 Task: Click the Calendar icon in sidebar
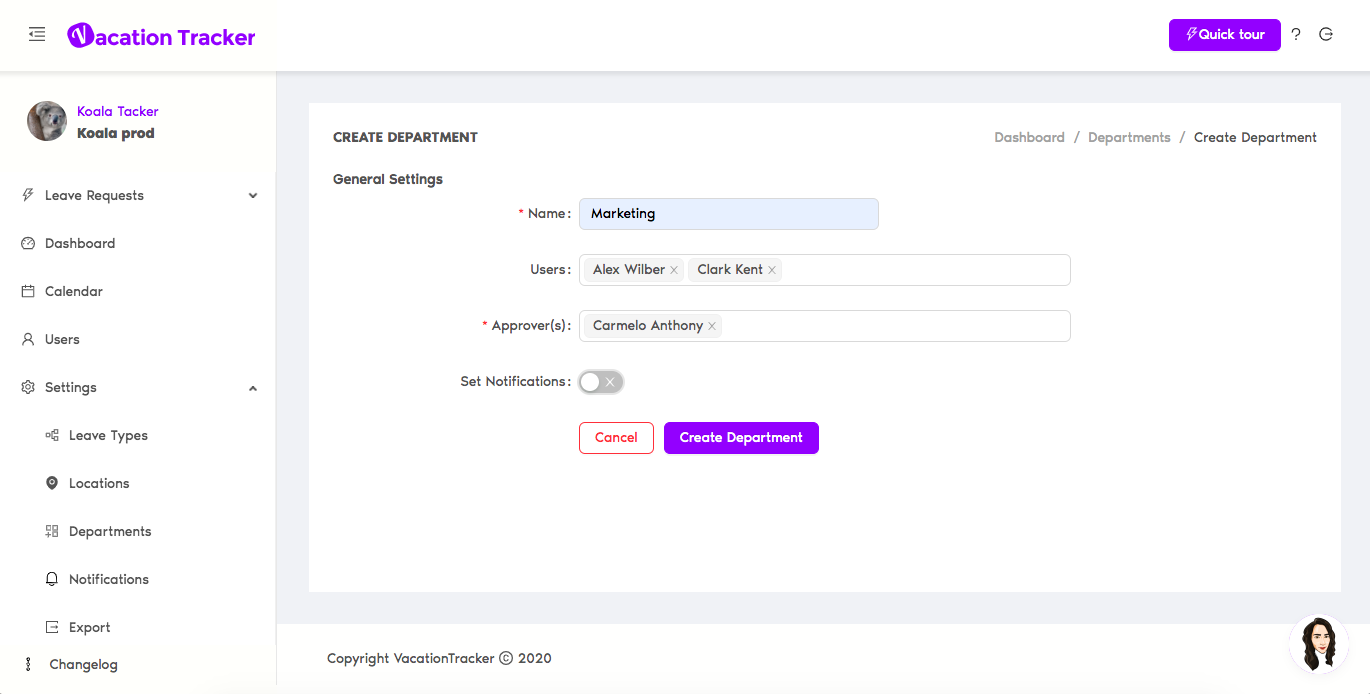[28, 291]
